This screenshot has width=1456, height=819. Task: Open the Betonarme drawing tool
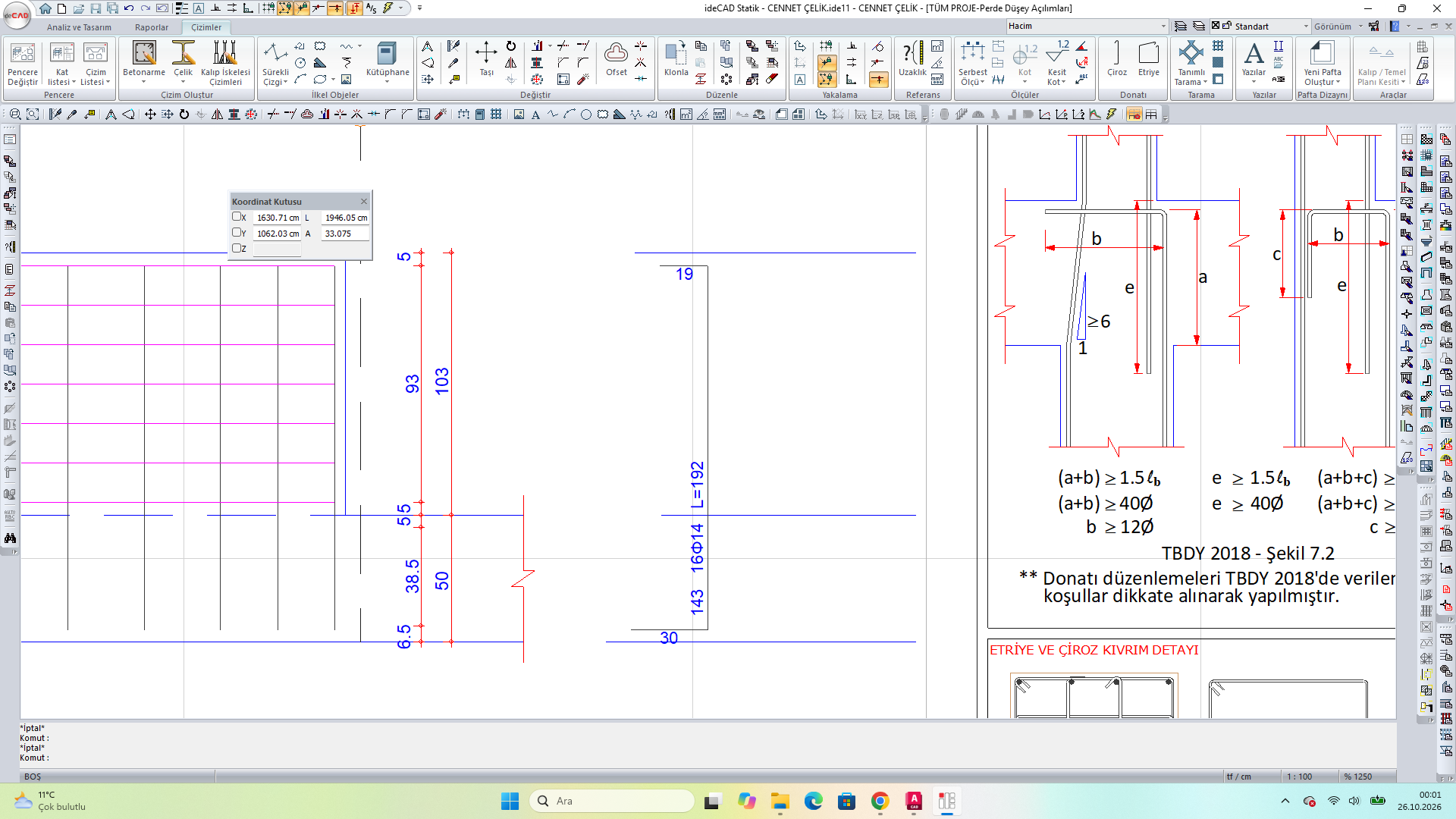click(144, 61)
